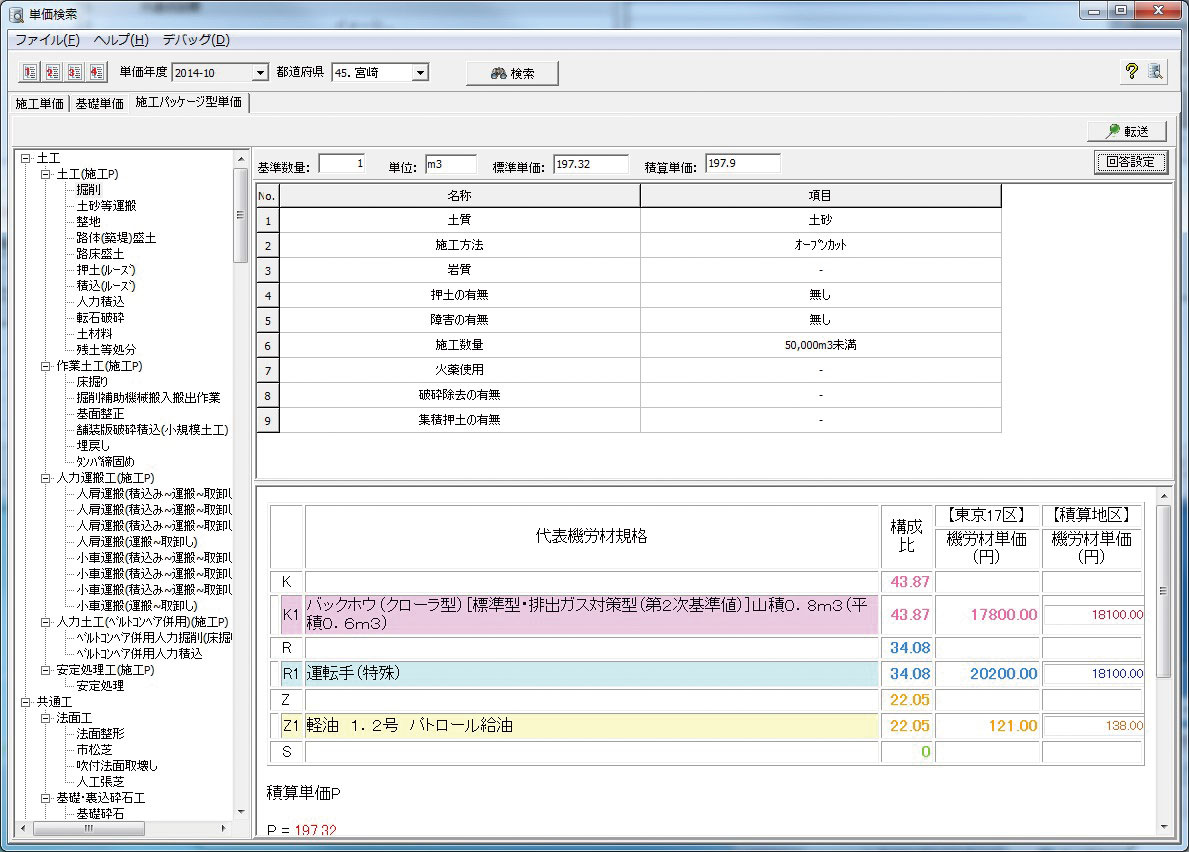
Task: Click the 名称 column header
Action: 460,196
